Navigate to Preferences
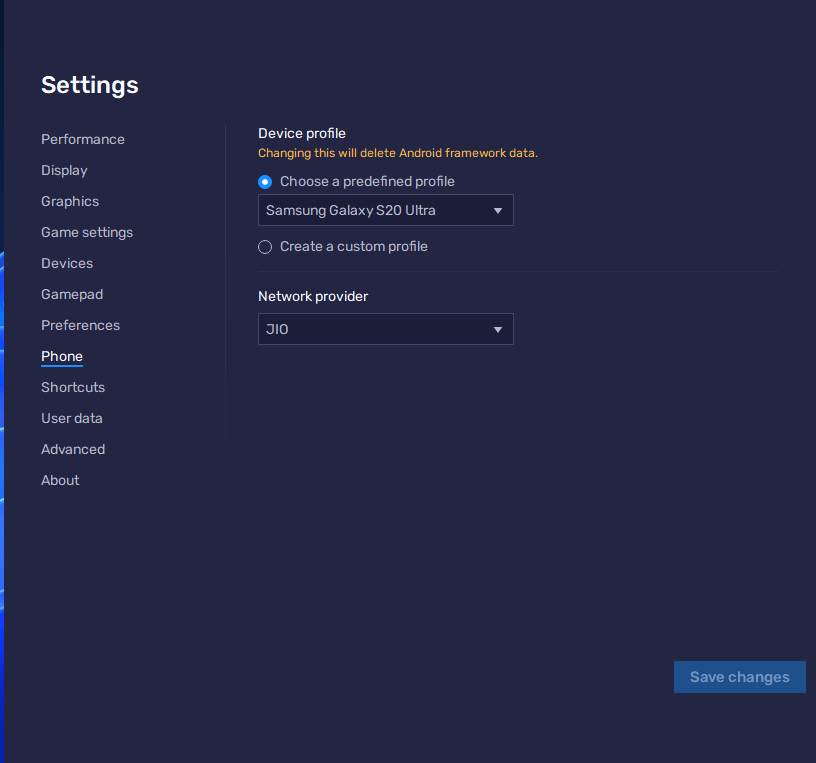This screenshot has height=763, width=816. coord(80,325)
